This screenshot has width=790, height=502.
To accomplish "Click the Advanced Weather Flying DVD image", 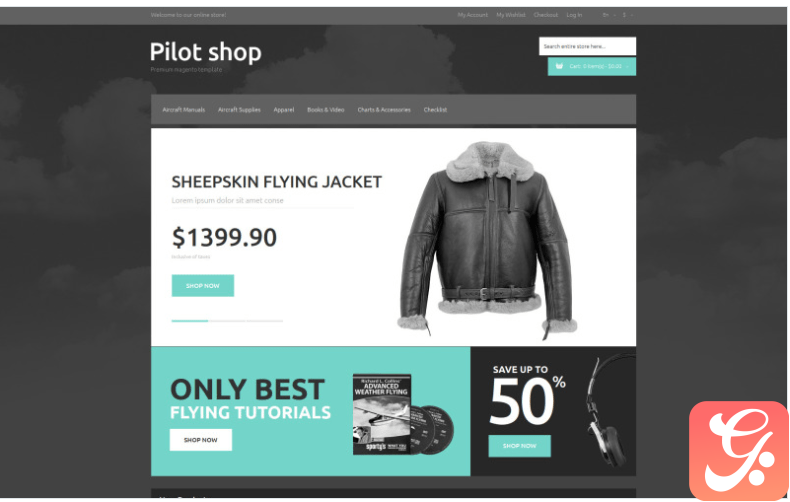I will 403,414.
